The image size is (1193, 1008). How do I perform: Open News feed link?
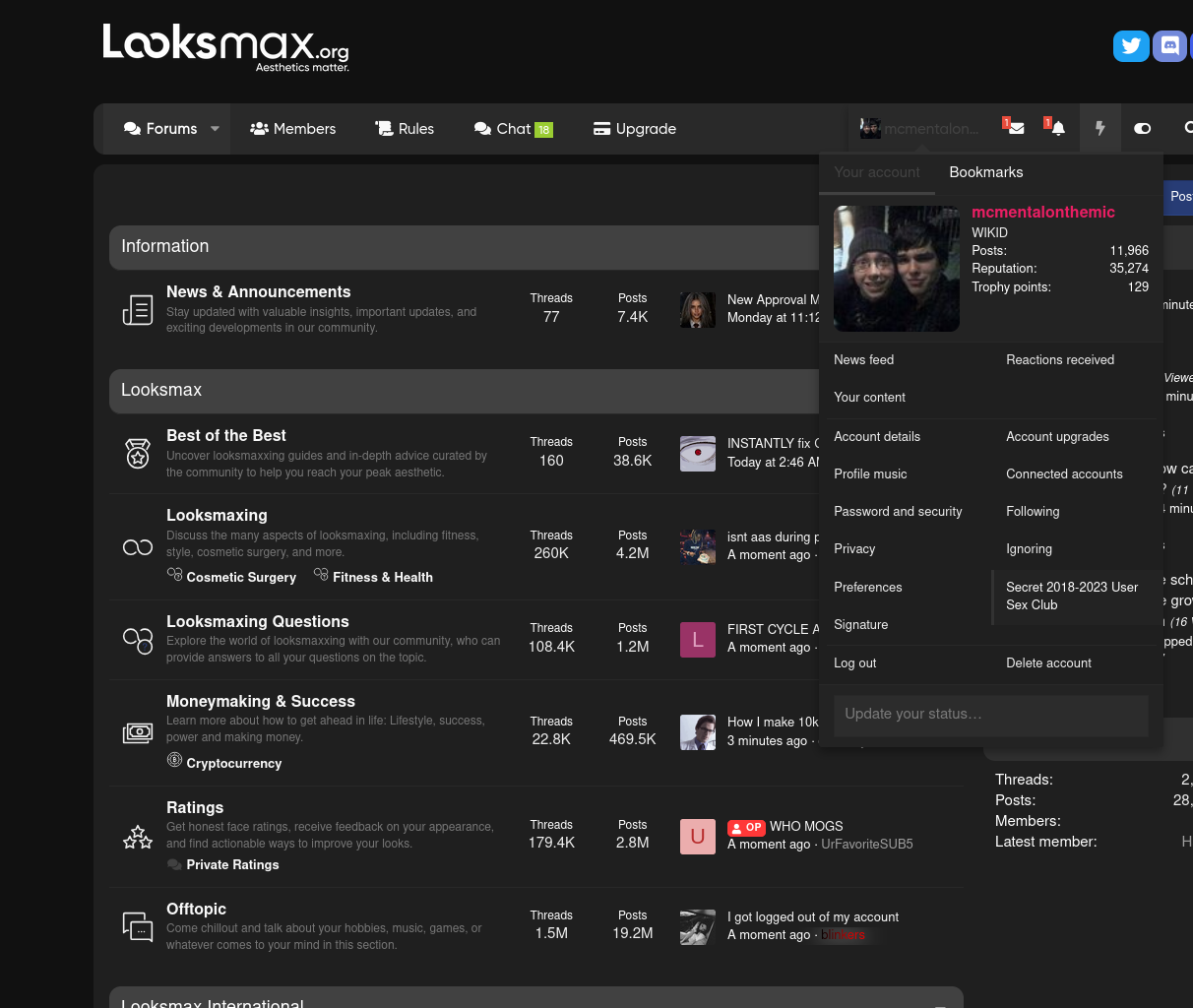pyautogui.click(x=864, y=360)
